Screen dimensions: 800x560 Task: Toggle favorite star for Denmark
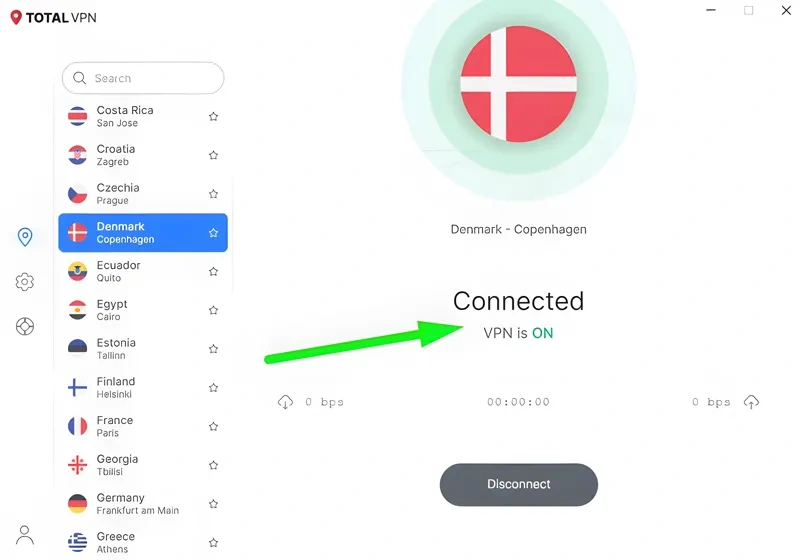[x=213, y=233]
